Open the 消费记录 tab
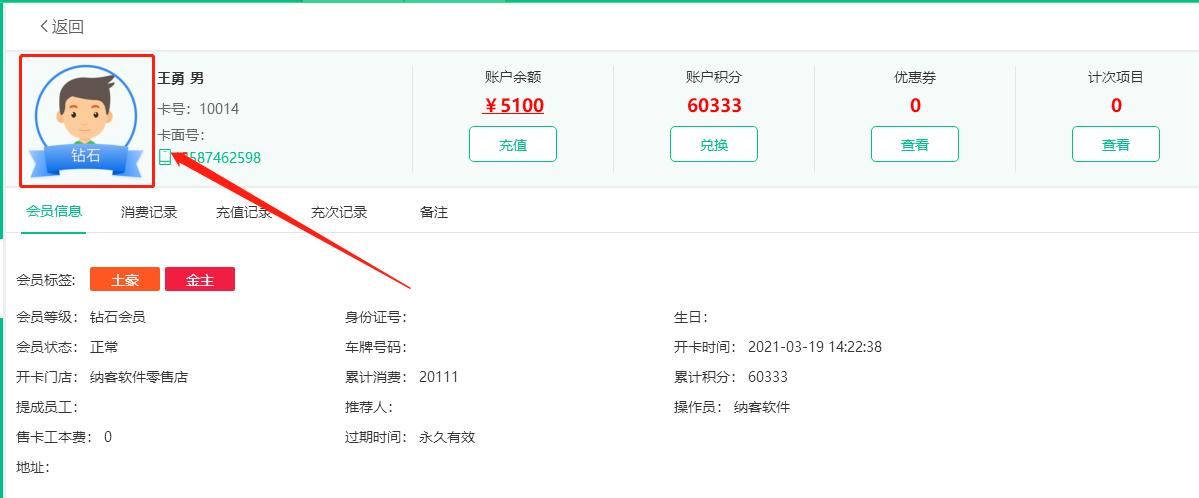Viewport: 1199px width, 498px height. [149, 212]
